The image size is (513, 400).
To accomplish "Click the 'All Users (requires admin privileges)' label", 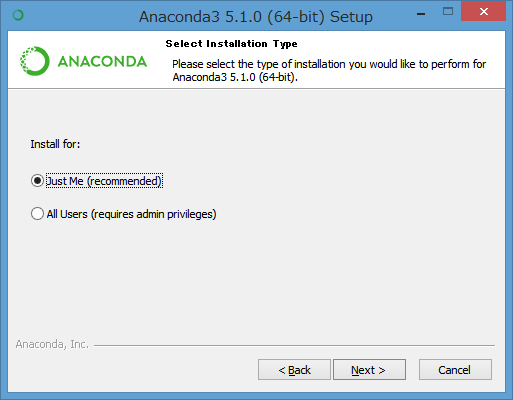I will pyautogui.click(x=131, y=214).
